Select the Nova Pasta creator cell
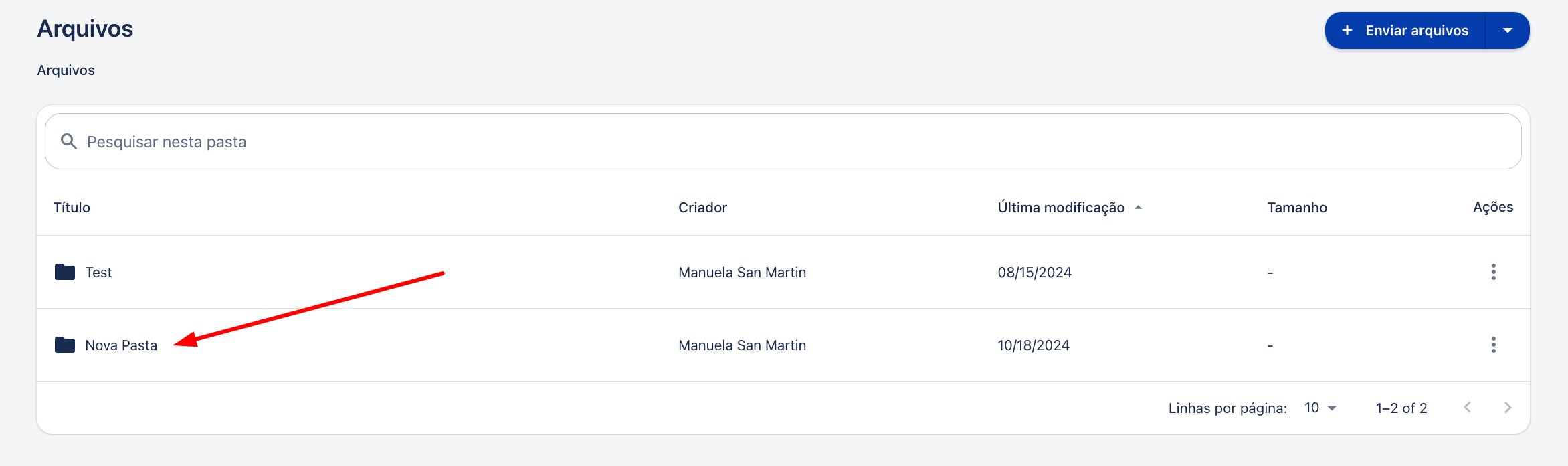Viewport: 1568px width, 466px height. (742, 345)
